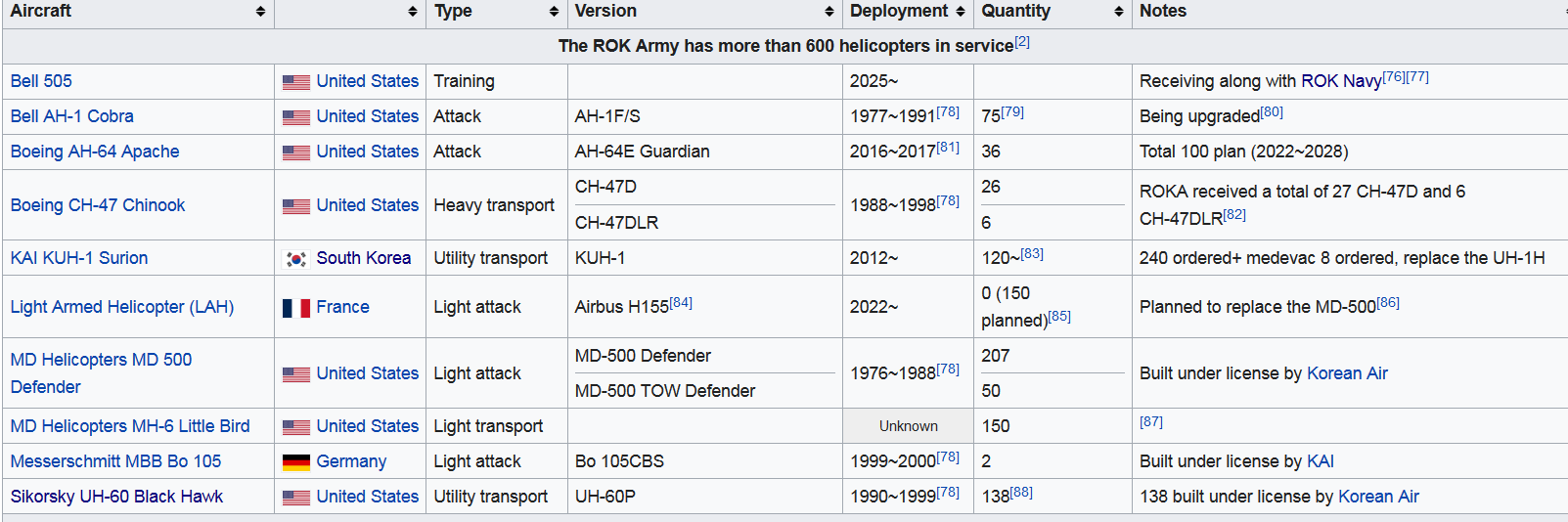The image size is (1568, 522).
Task: Open the Boeing CH-47 Chinook link
Action: [98, 205]
